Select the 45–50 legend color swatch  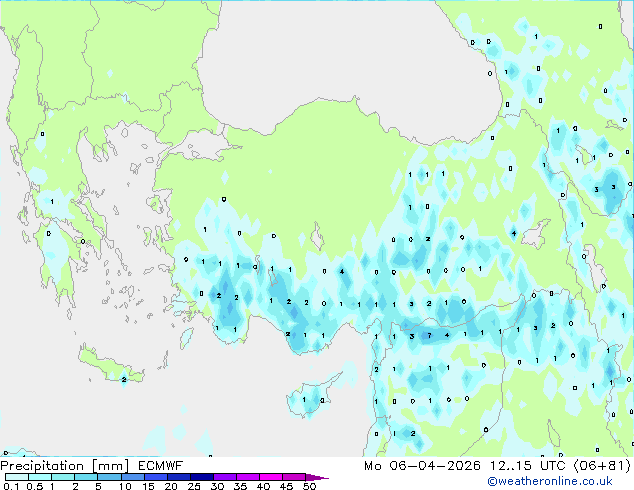(294, 477)
